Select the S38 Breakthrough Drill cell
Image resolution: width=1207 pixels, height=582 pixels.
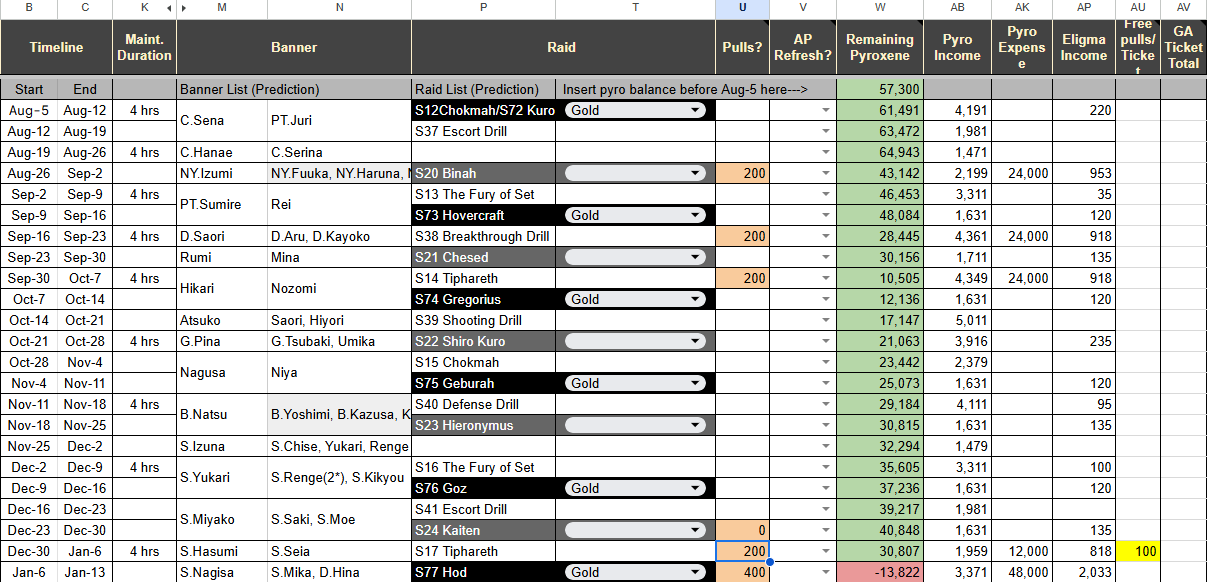pyautogui.click(x=484, y=236)
